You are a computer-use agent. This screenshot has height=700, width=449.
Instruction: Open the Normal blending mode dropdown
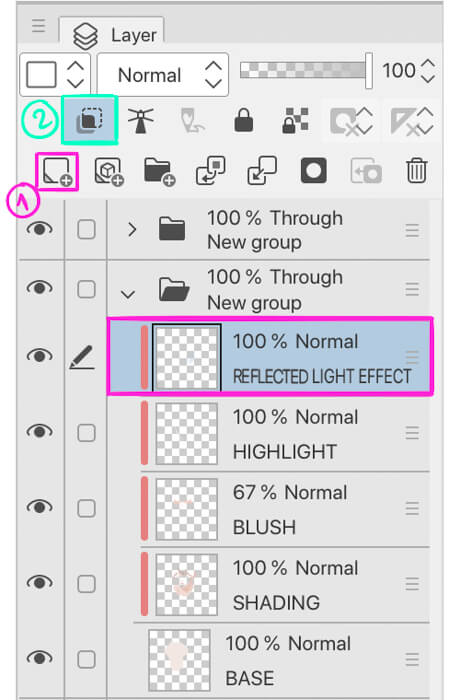[x=163, y=75]
